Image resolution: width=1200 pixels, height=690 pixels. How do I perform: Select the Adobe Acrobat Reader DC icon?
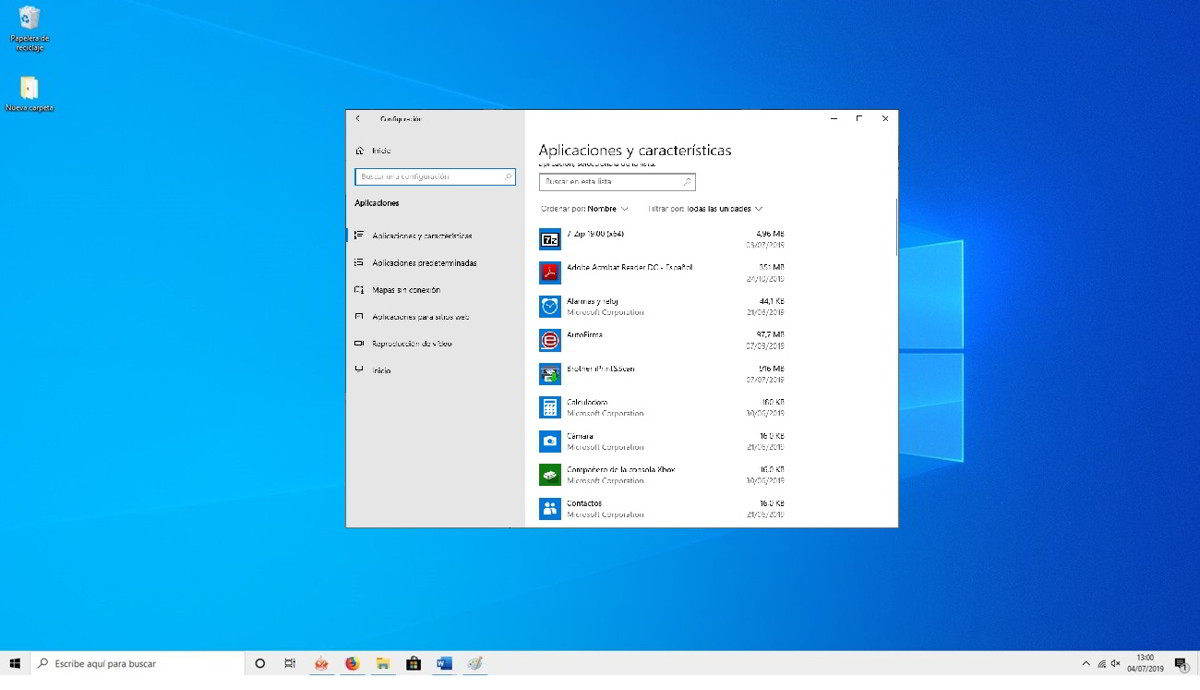(550, 273)
